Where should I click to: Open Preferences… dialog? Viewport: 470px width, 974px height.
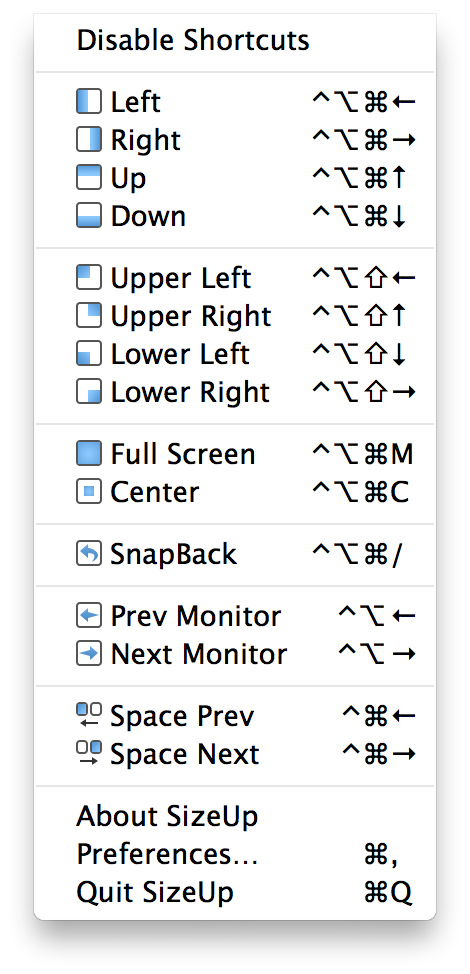[235, 854]
